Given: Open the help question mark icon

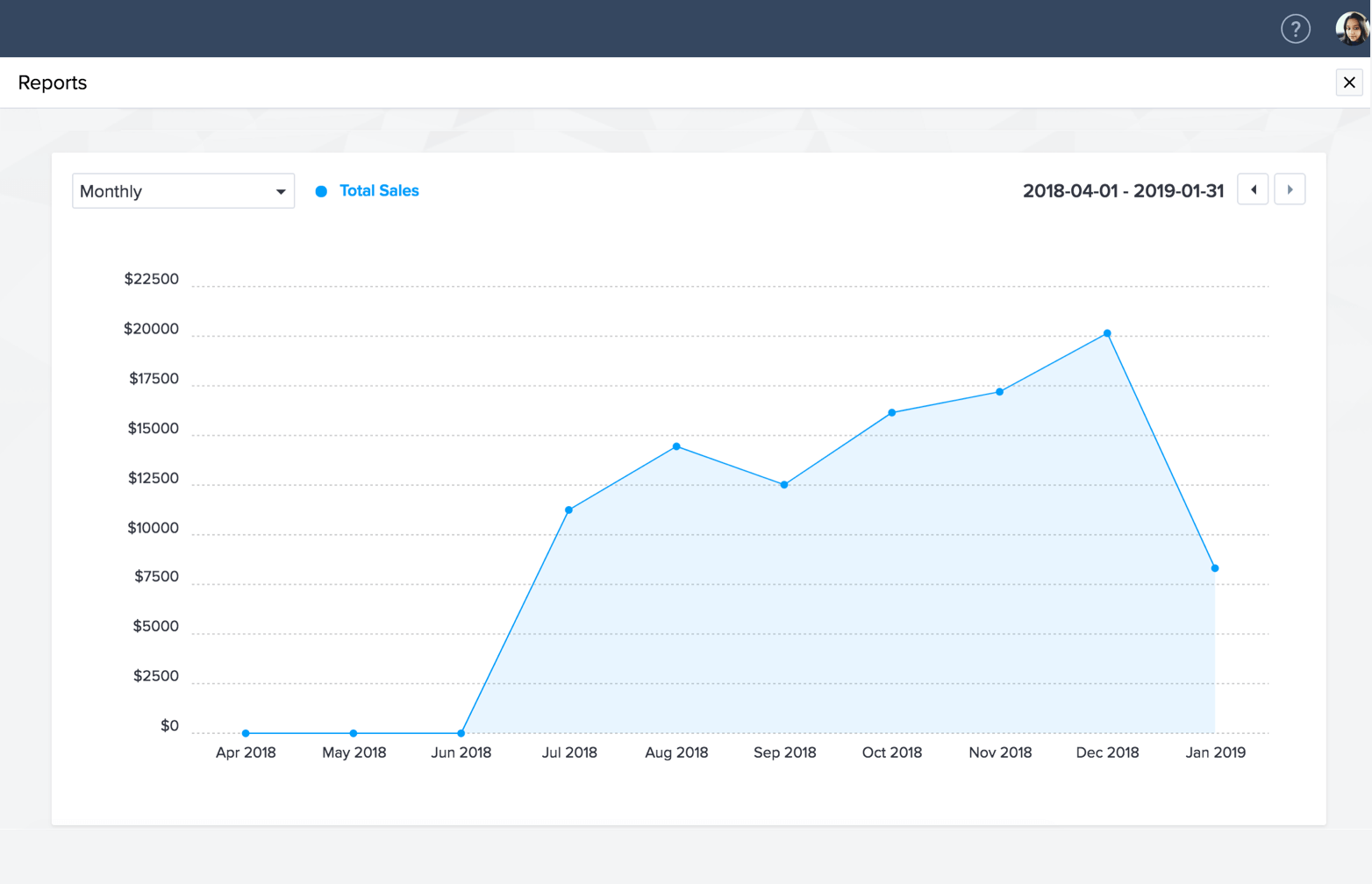Looking at the screenshot, I should point(1295,29).
